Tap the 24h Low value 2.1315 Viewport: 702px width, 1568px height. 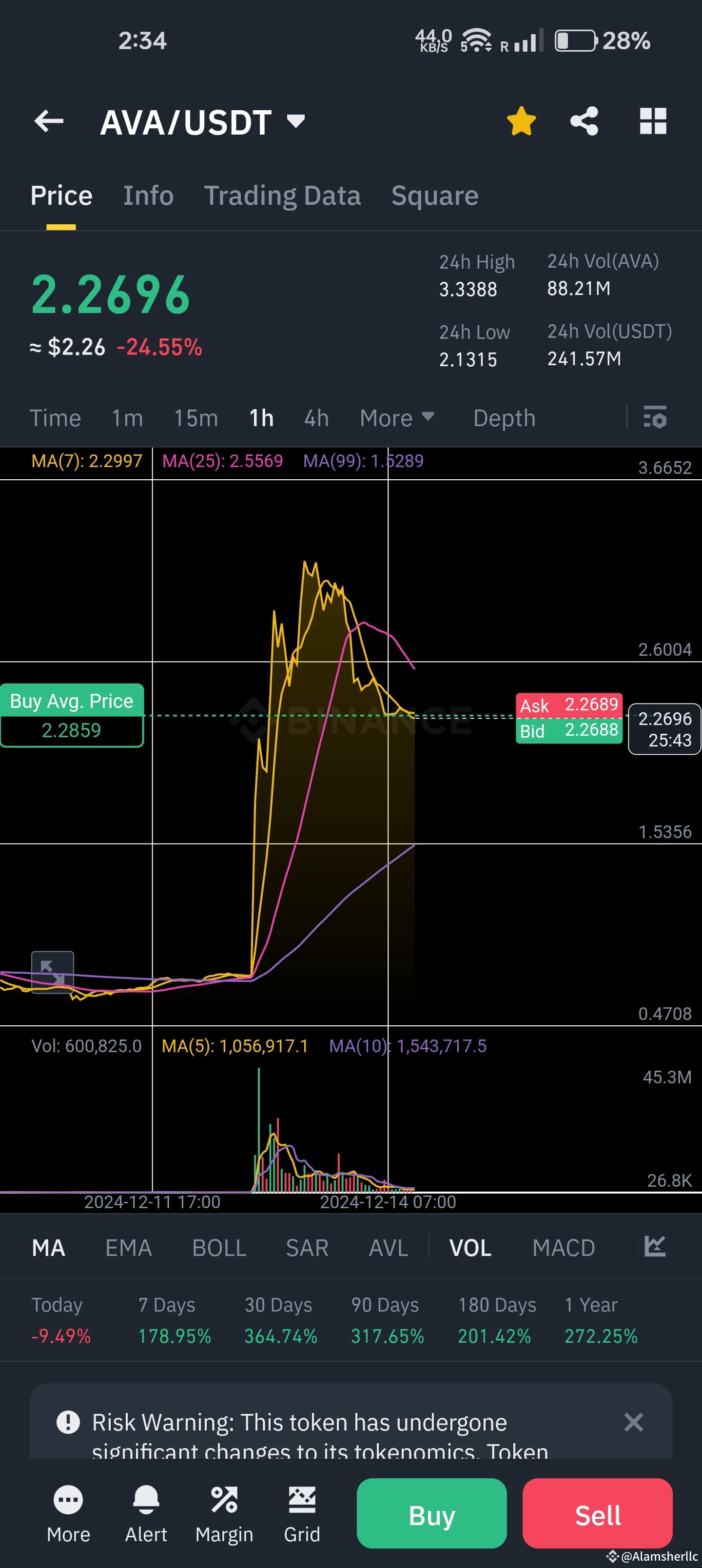(x=468, y=359)
